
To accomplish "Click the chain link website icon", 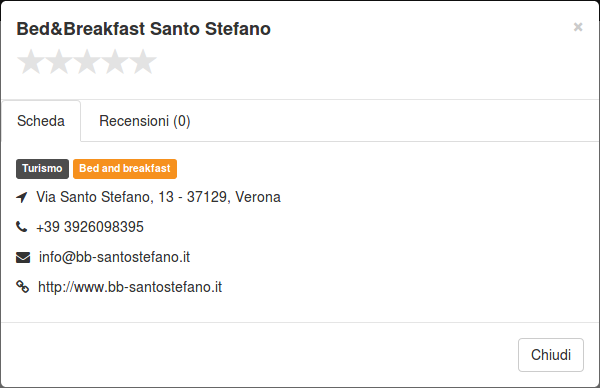I will click(22, 287).
